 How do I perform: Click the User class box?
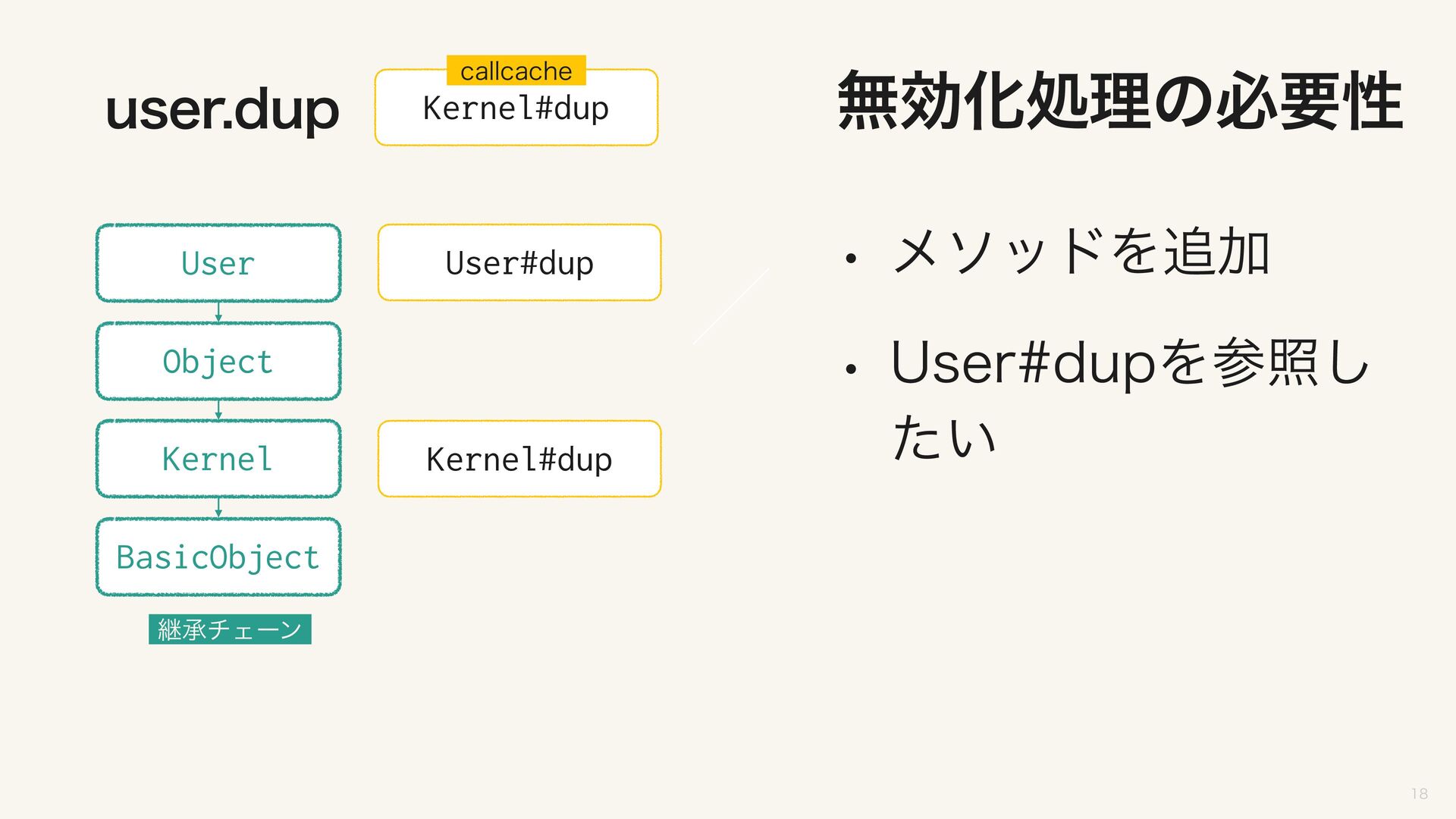pos(218,263)
